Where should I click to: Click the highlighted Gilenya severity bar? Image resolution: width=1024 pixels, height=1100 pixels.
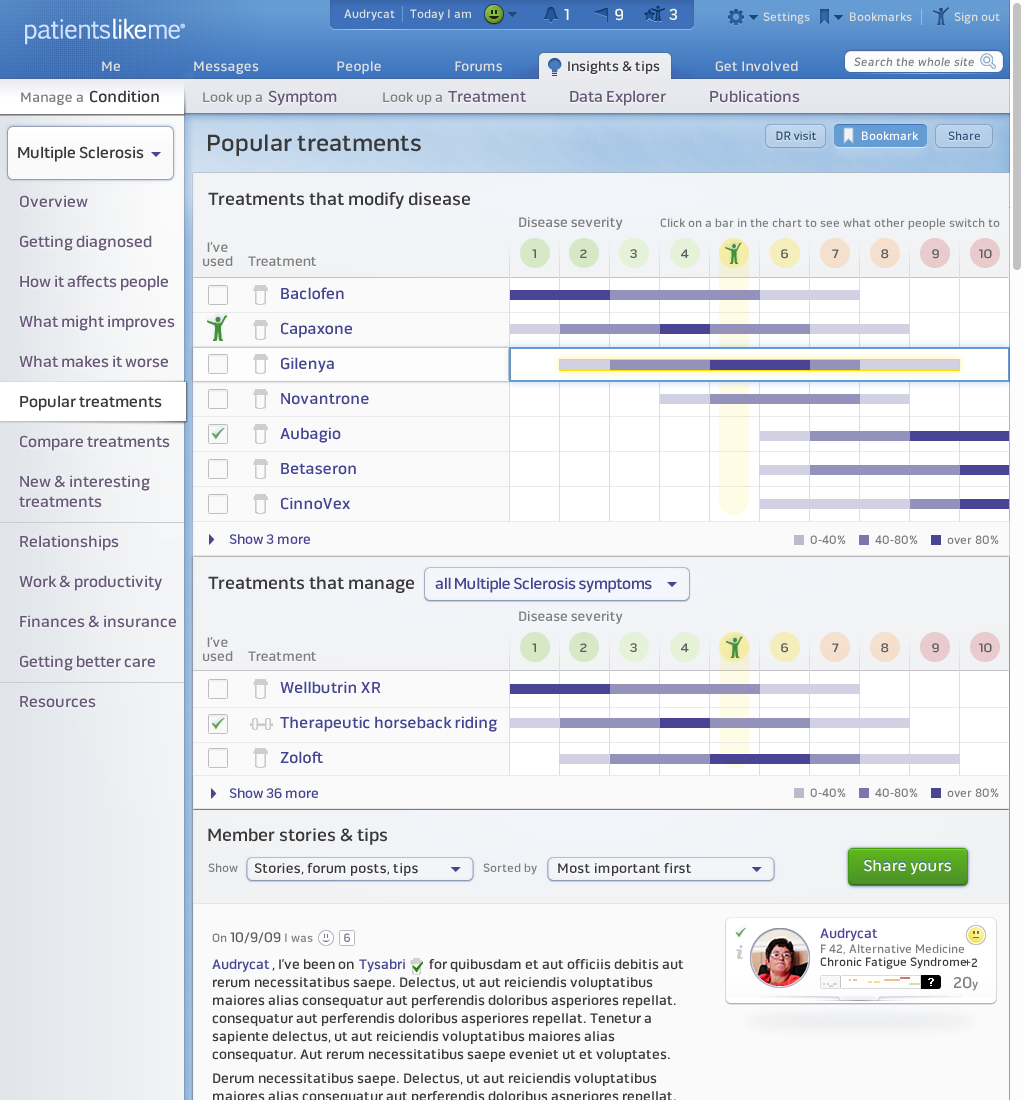click(x=759, y=365)
